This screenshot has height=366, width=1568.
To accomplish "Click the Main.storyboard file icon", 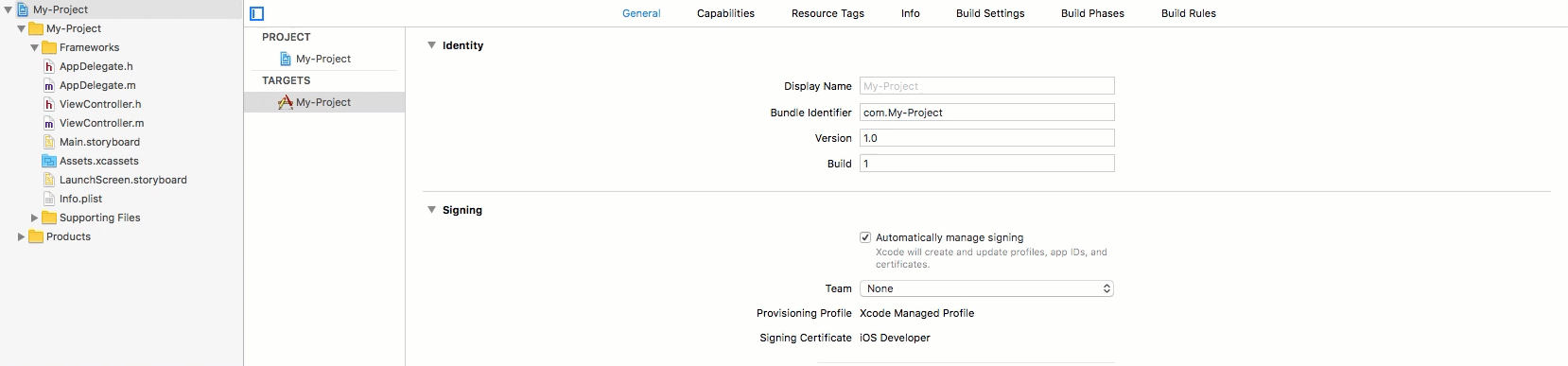I will [x=49, y=142].
